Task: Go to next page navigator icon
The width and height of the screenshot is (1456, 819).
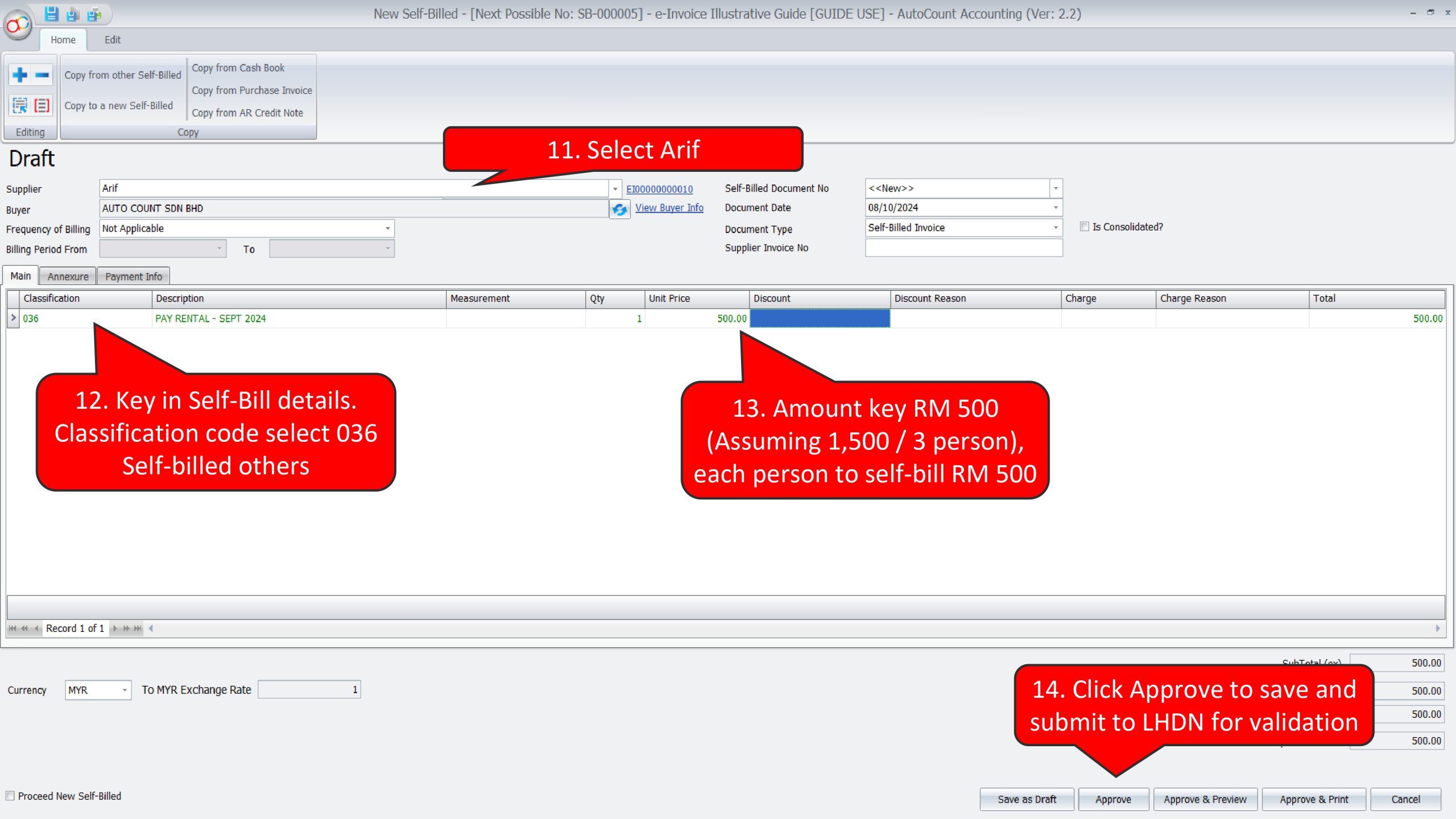Action: pyautogui.click(x=126, y=628)
